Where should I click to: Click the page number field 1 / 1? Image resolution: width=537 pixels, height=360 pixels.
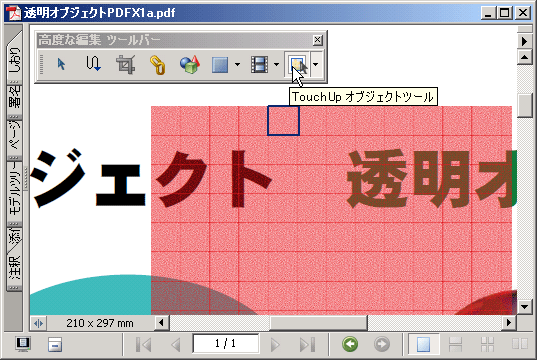226,343
